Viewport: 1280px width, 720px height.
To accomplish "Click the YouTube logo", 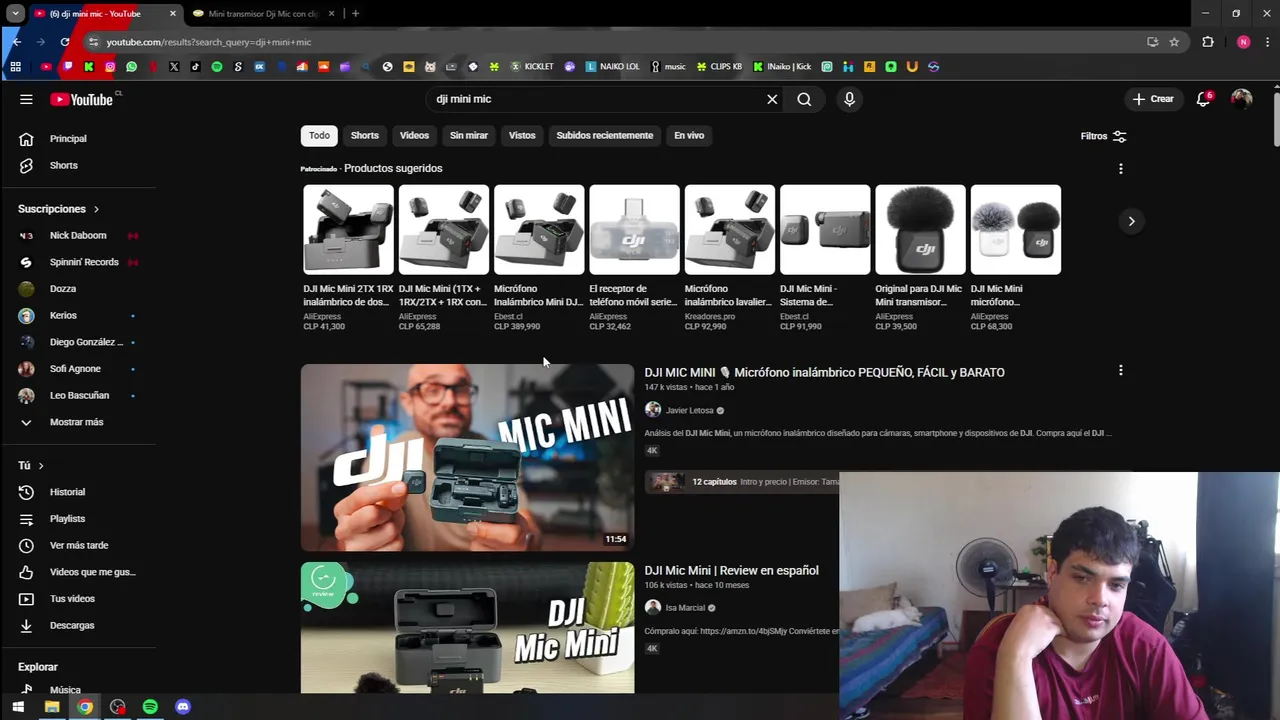I will [x=82, y=99].
